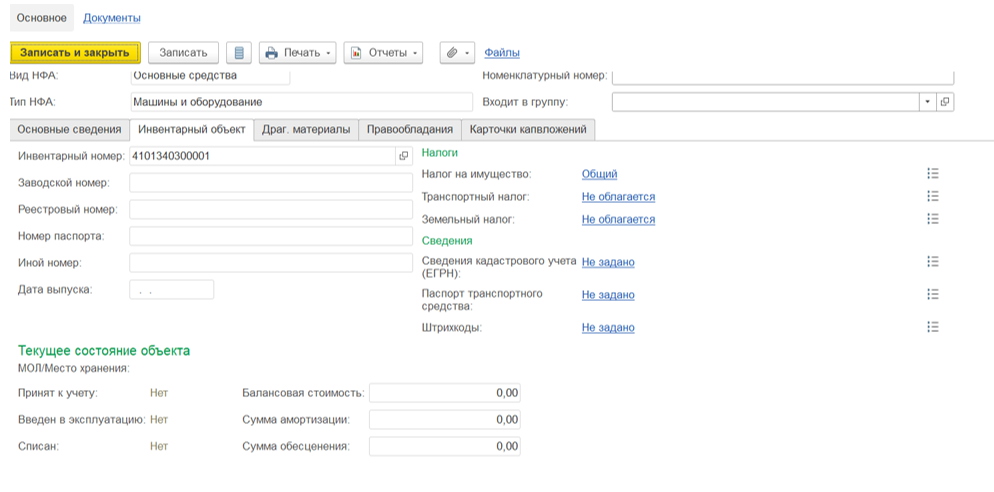Open the Файлы link
This screenshot has height=492, width=994.
tap(502, 53)
